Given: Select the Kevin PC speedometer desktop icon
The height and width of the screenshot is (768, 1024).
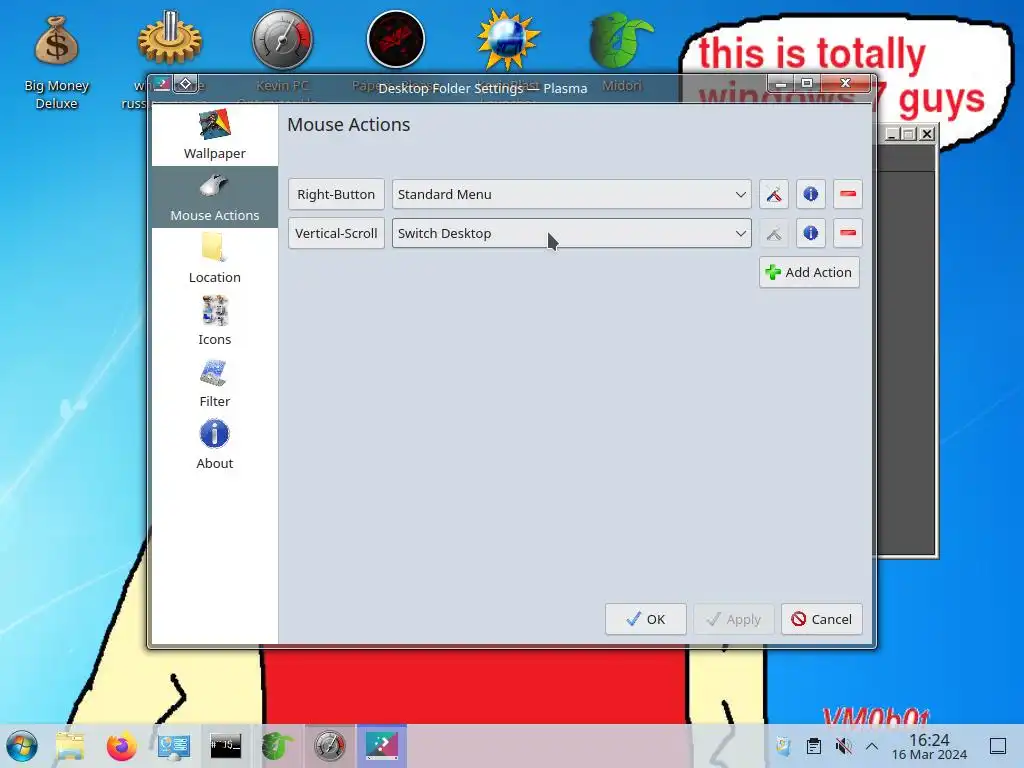Looking at the screenshot, I should click(x=283, y=40).
